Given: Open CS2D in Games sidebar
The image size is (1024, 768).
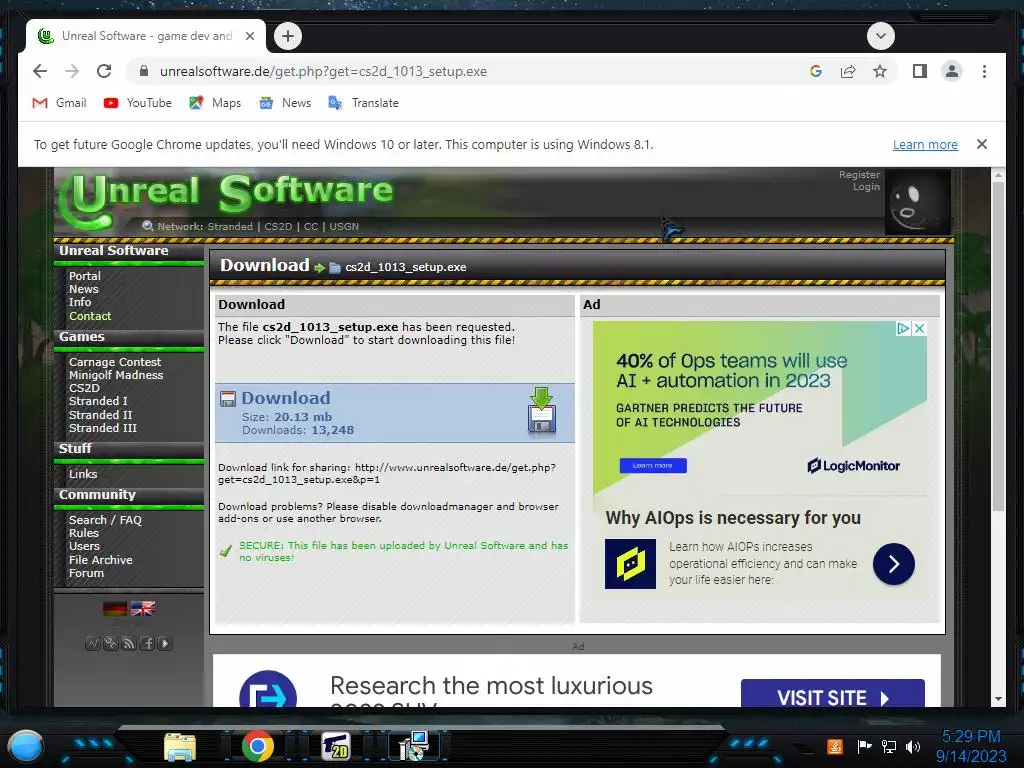Looking at the screenshot, I should tap(84, 388).
